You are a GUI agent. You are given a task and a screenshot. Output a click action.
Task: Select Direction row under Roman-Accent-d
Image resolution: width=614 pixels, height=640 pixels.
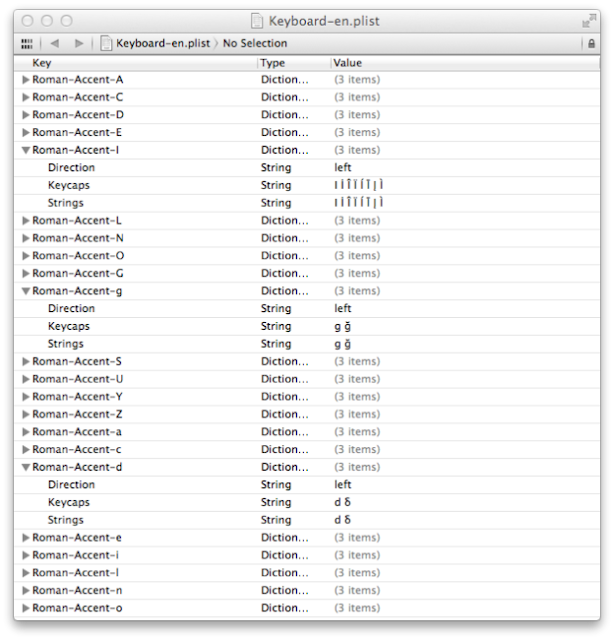(x=307, y=484)
